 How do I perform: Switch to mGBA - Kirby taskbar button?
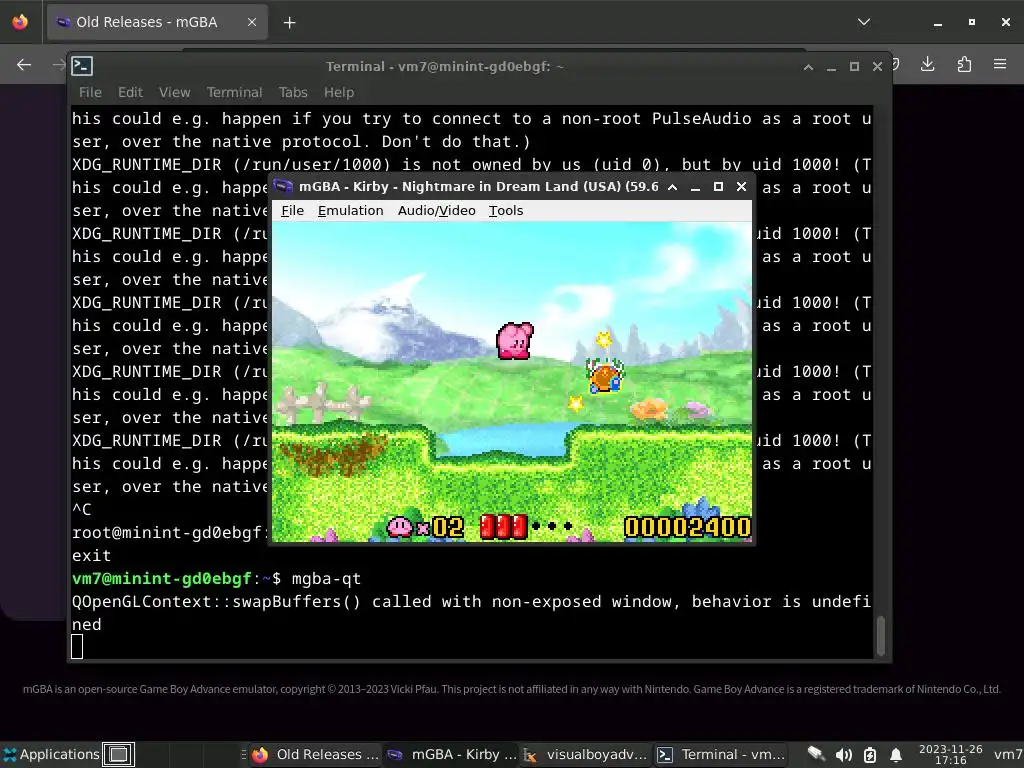(451, 754)
